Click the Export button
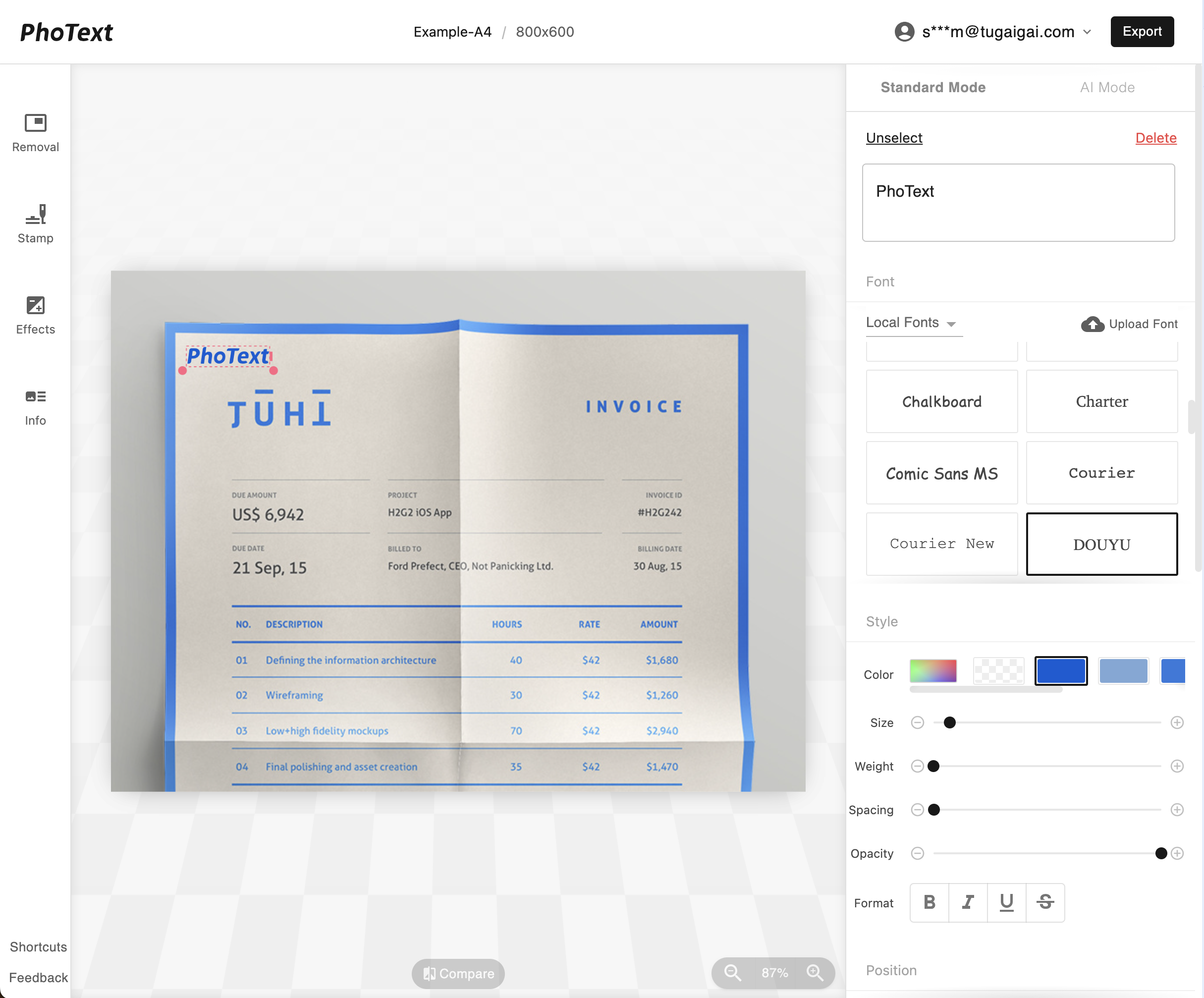 coord(1142,32)
